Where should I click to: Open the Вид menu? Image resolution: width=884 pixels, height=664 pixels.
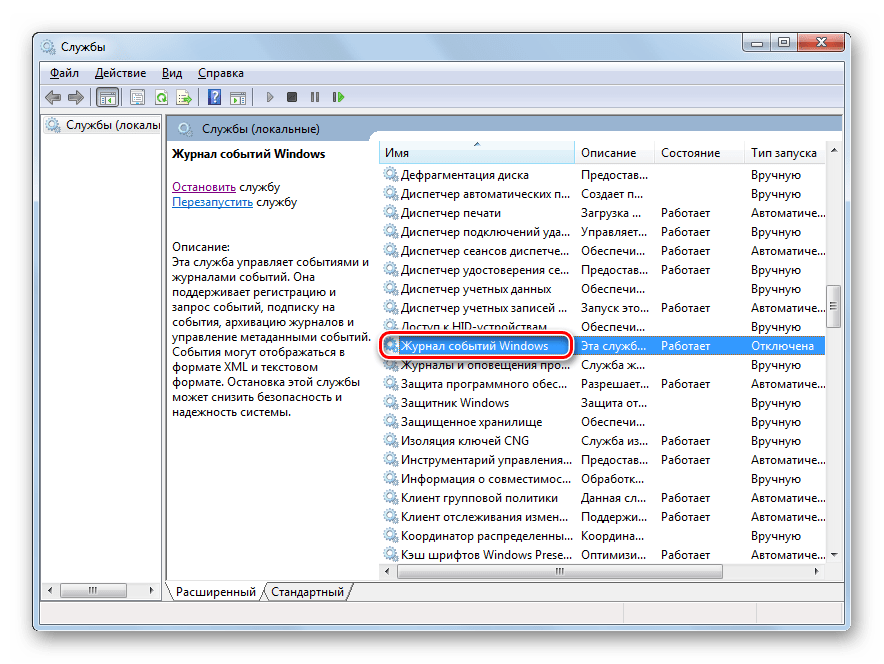[171, 72]
